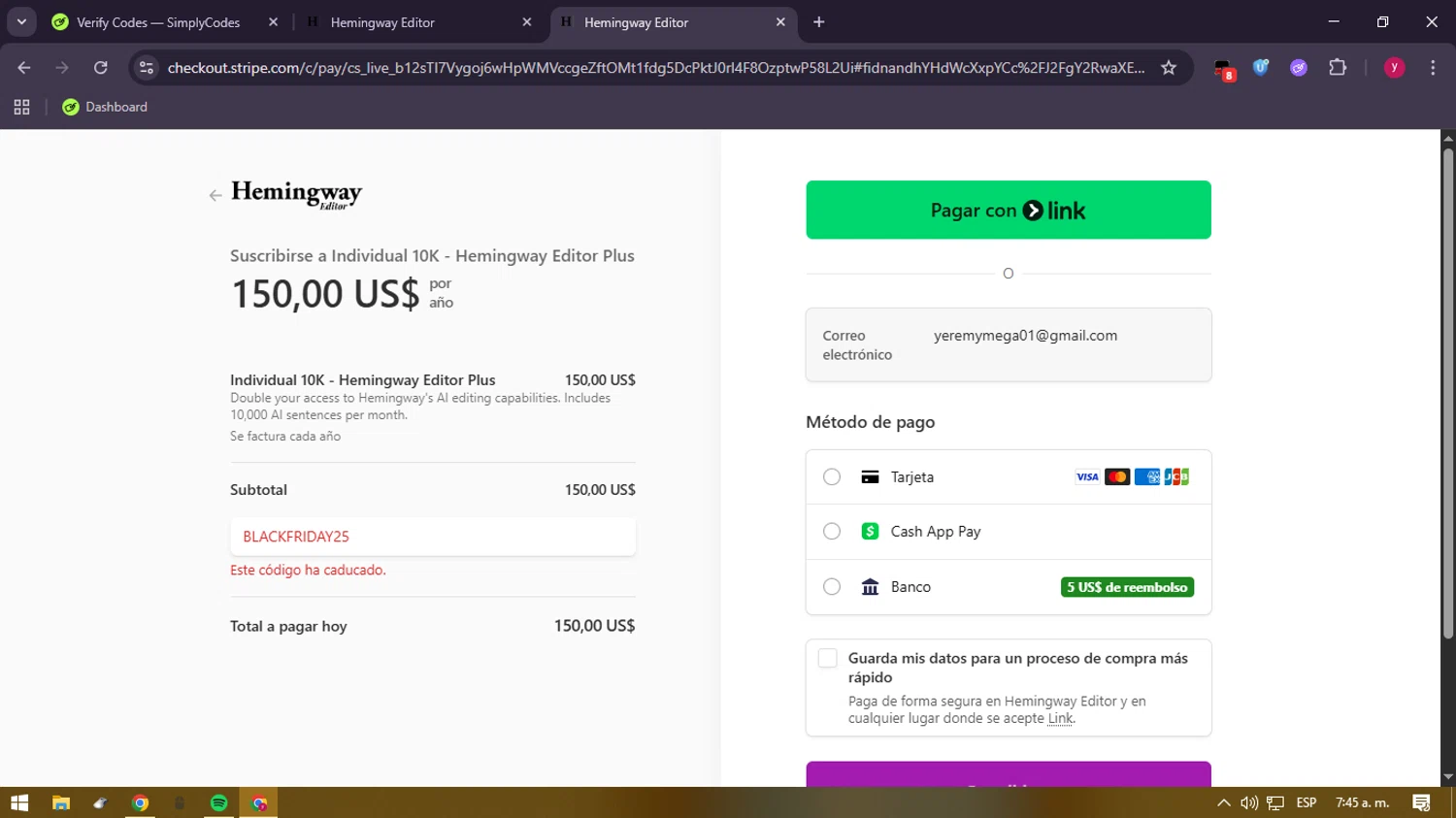The height and width of the screenshot is (818, 1456).
Task: Click the Pagar con link button
Action: click(x=1009, y=210)
